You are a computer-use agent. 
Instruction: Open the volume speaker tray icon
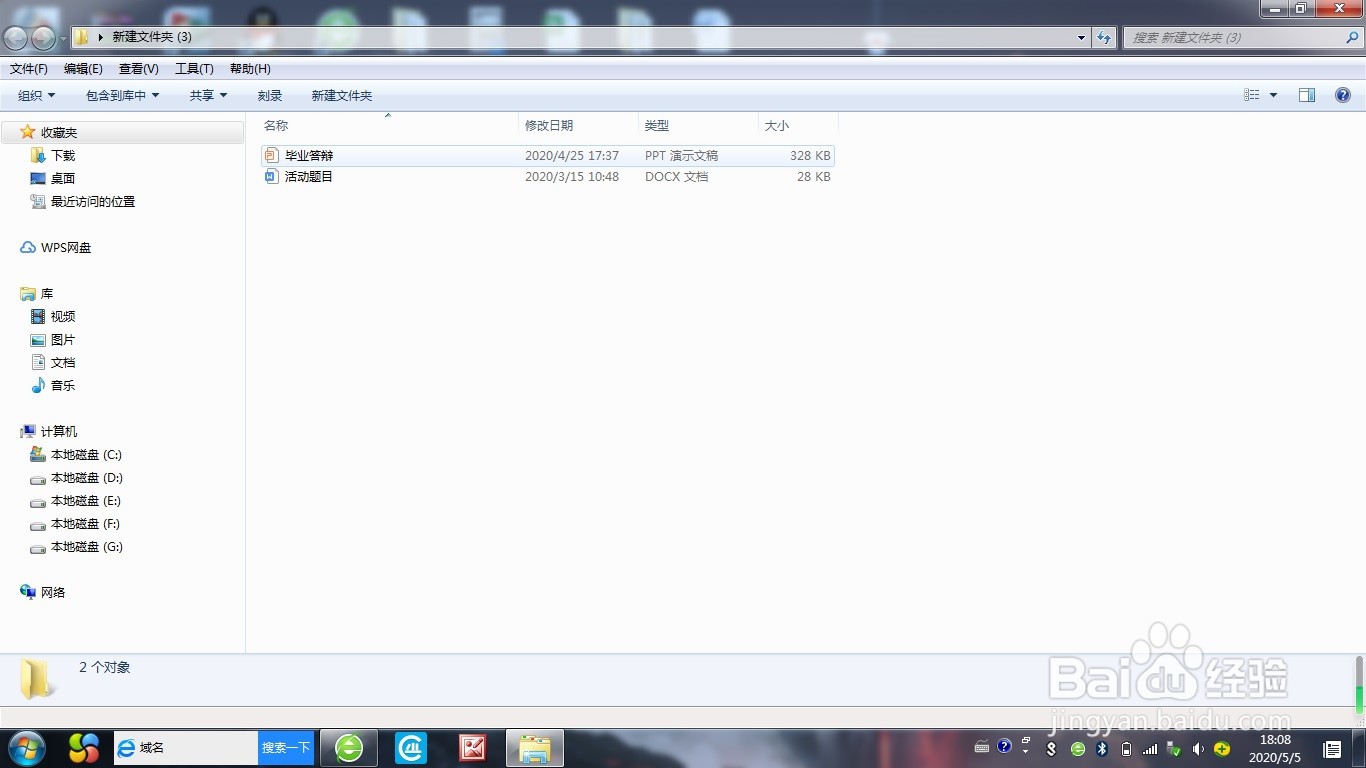1198,748
